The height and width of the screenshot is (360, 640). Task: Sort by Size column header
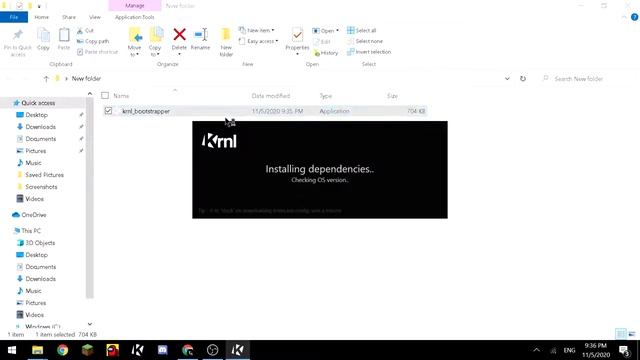[x=393, y=96]
